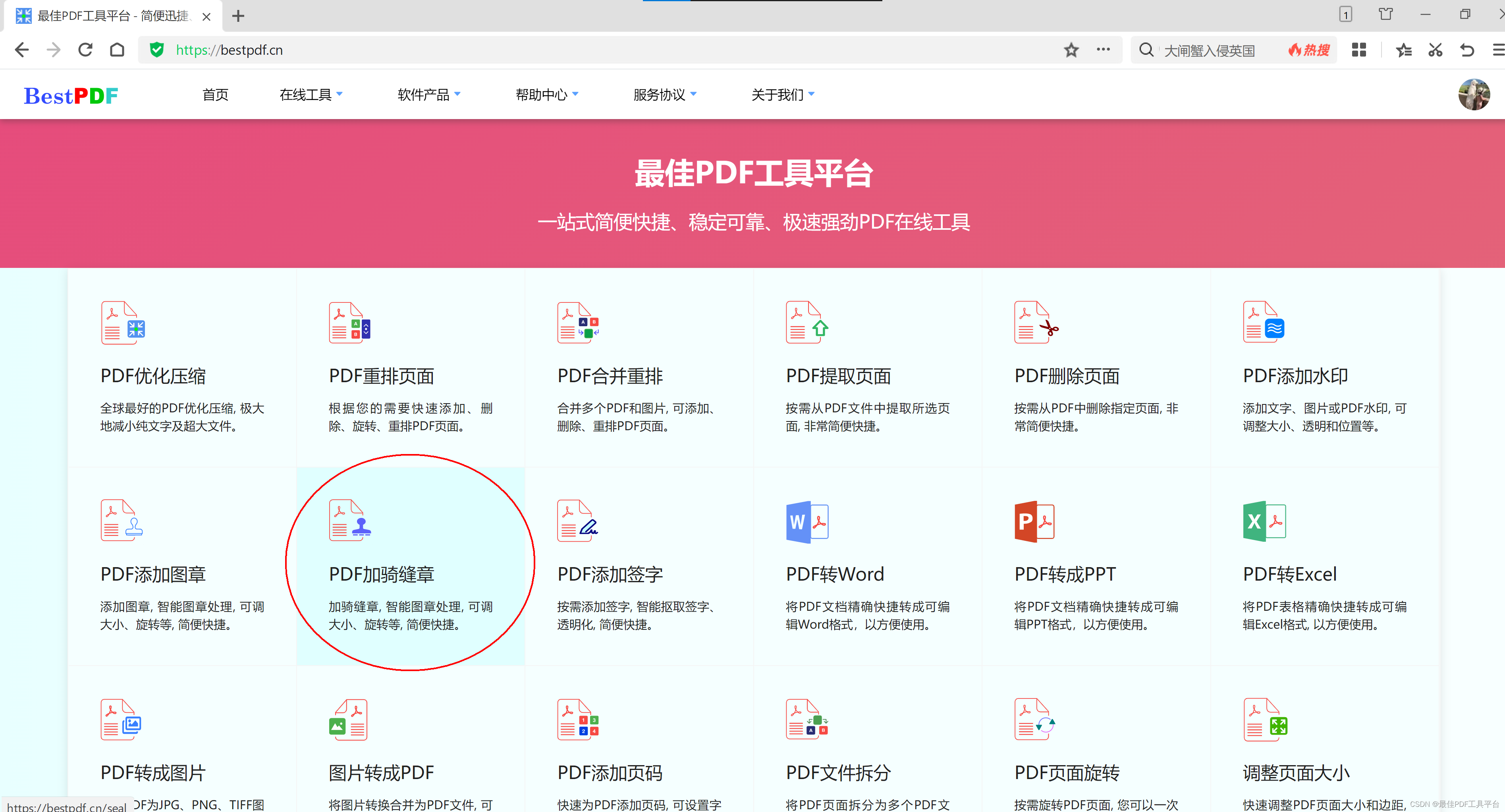The width and height of the screenshot is (1505, 812).
Task: Click the PDF加骑缝章 stamp icon
Action: (350, 521)
